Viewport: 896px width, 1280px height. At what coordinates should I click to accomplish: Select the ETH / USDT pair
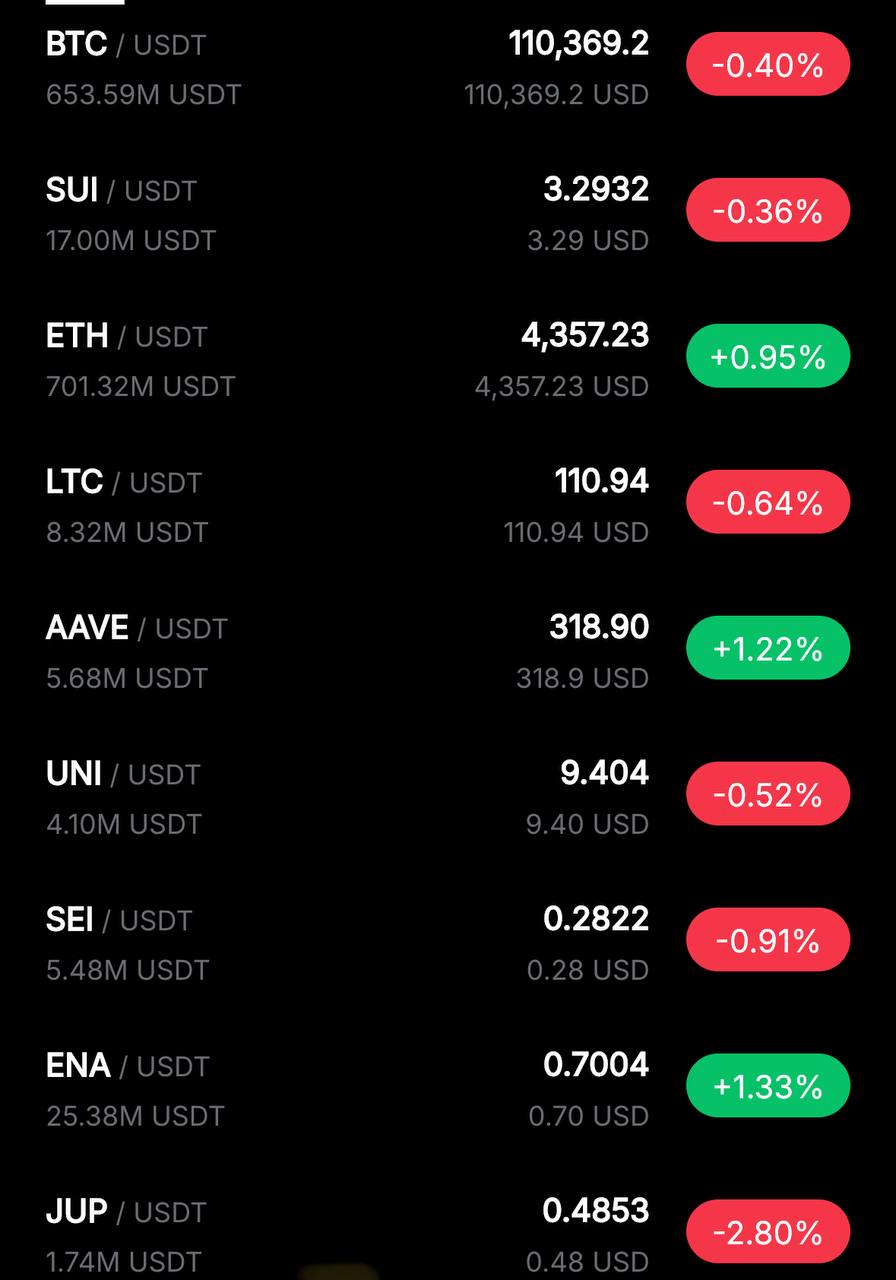pos(448,360)
